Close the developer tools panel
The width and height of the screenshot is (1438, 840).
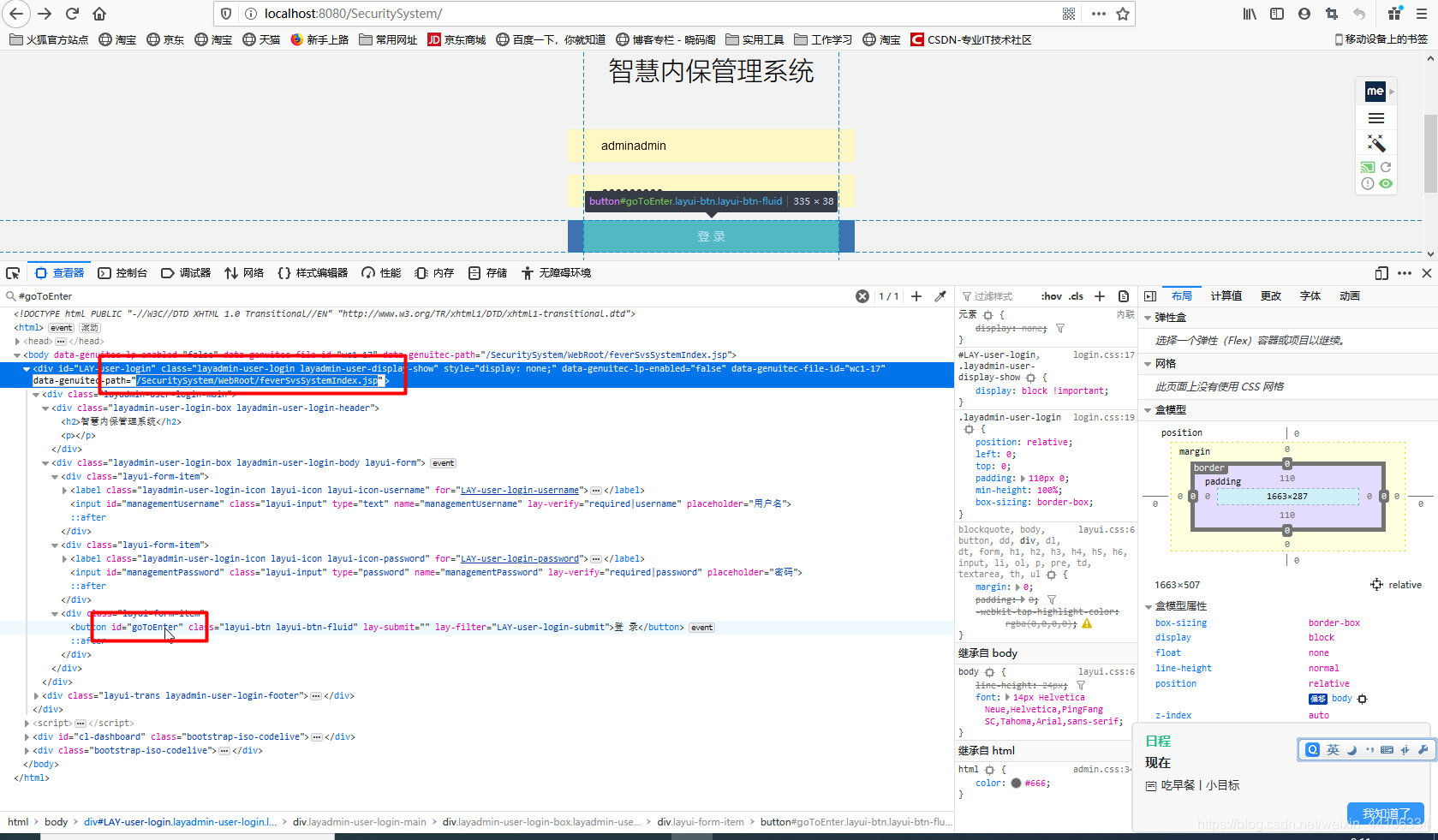click(1427, 273)
